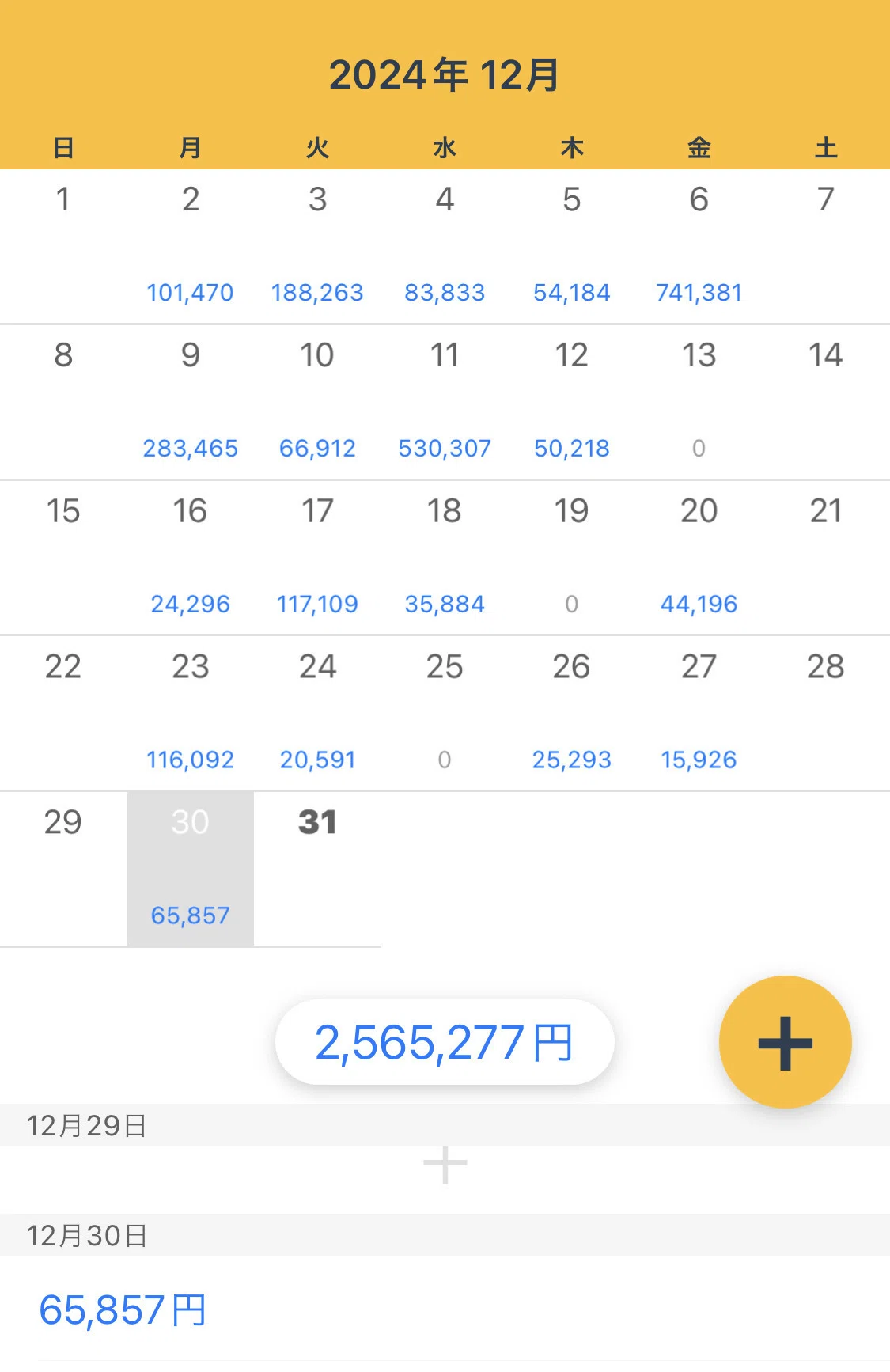This screenshot has width=890, height=1372.
Task: Choose December 9 with 283,465
Action: (191, 402)
